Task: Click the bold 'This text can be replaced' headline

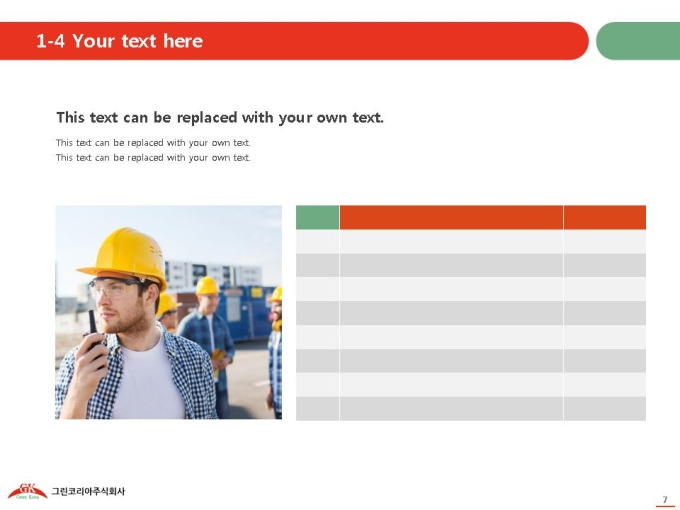Action: tap(220, 118)
